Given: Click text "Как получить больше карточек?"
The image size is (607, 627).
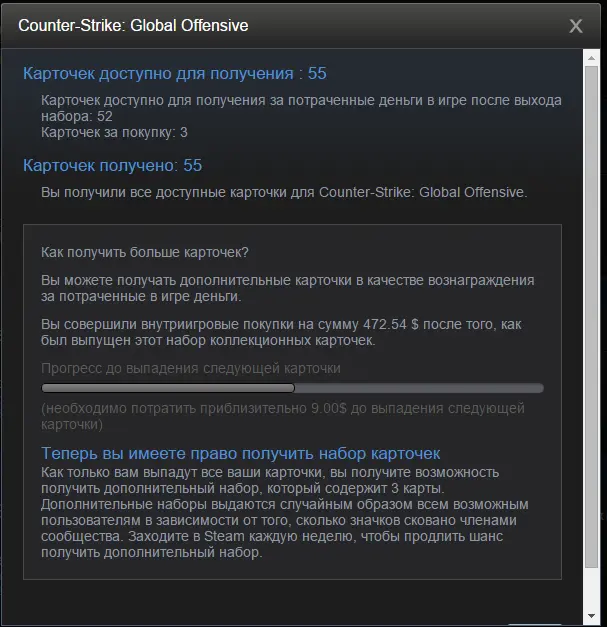Looking at the screenshot, I should coord(145,252).
